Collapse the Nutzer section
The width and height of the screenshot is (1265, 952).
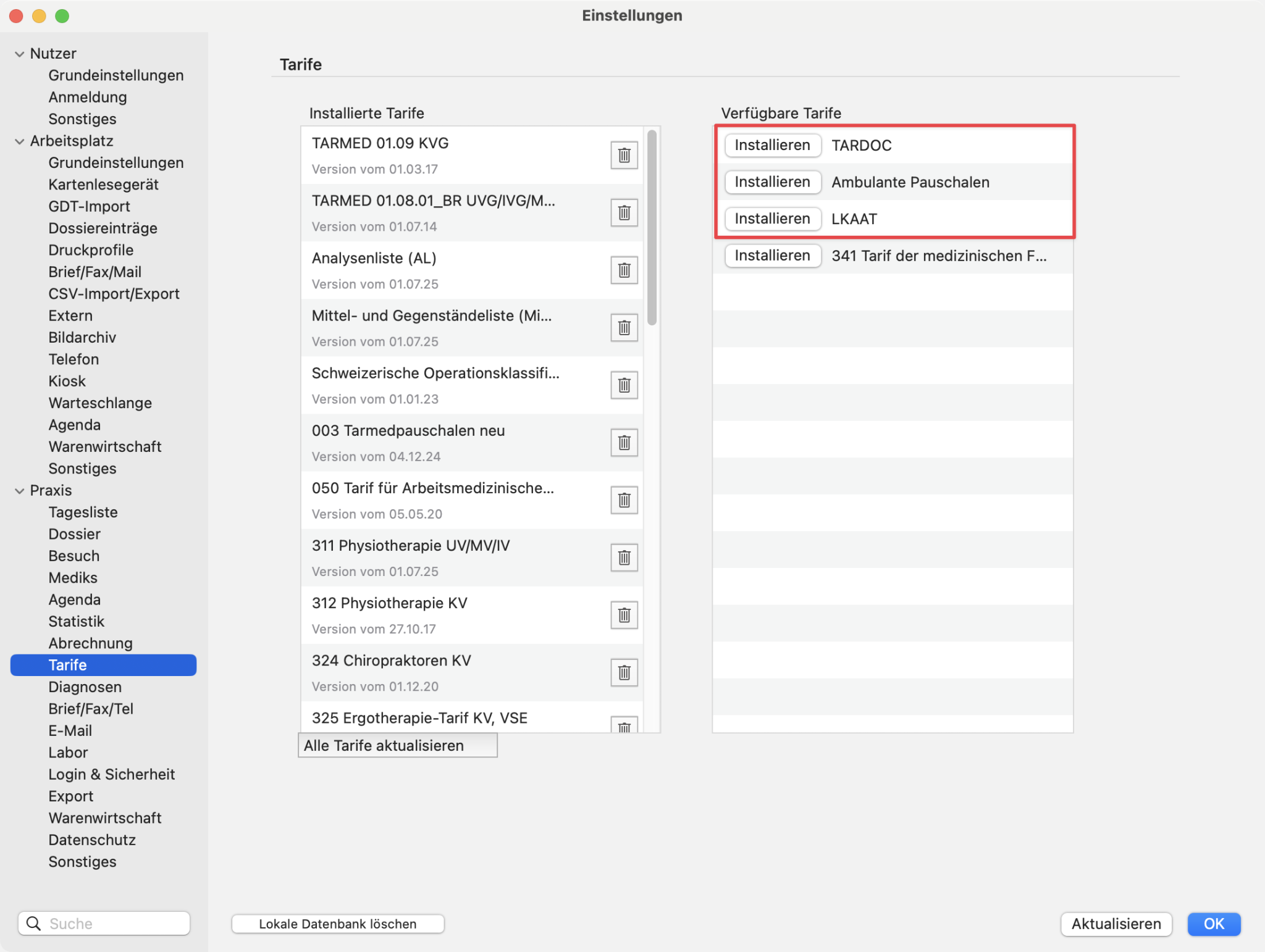coord(20,54)
